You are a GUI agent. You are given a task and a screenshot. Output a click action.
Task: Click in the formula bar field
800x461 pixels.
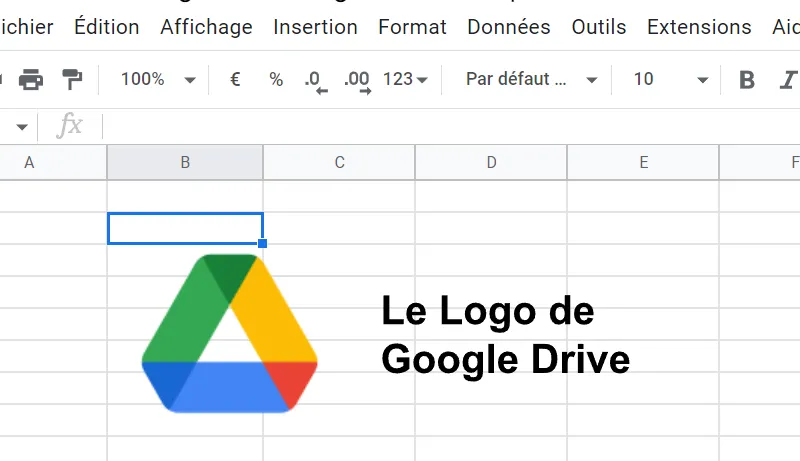[451, 126]
